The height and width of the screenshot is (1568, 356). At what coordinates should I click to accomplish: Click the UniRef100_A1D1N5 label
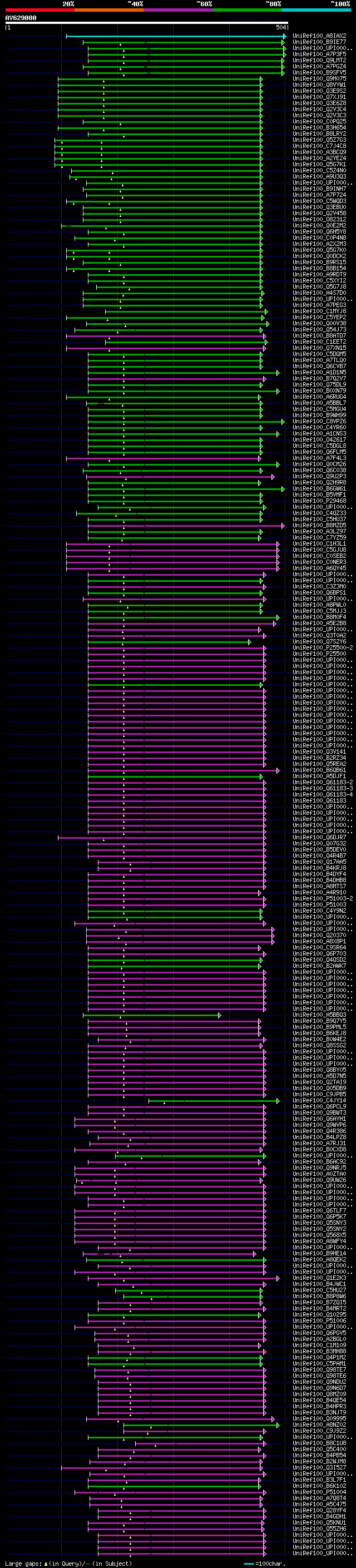click(x=319, y=373)
